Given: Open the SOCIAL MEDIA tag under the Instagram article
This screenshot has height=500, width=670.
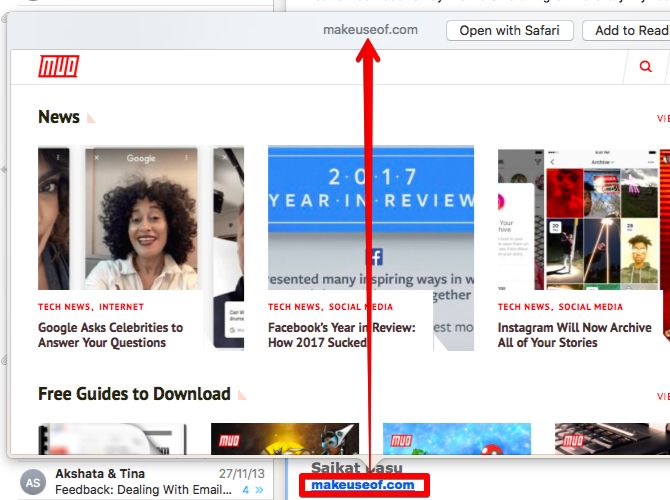Looking at the screenshot, I should [591, 307].
